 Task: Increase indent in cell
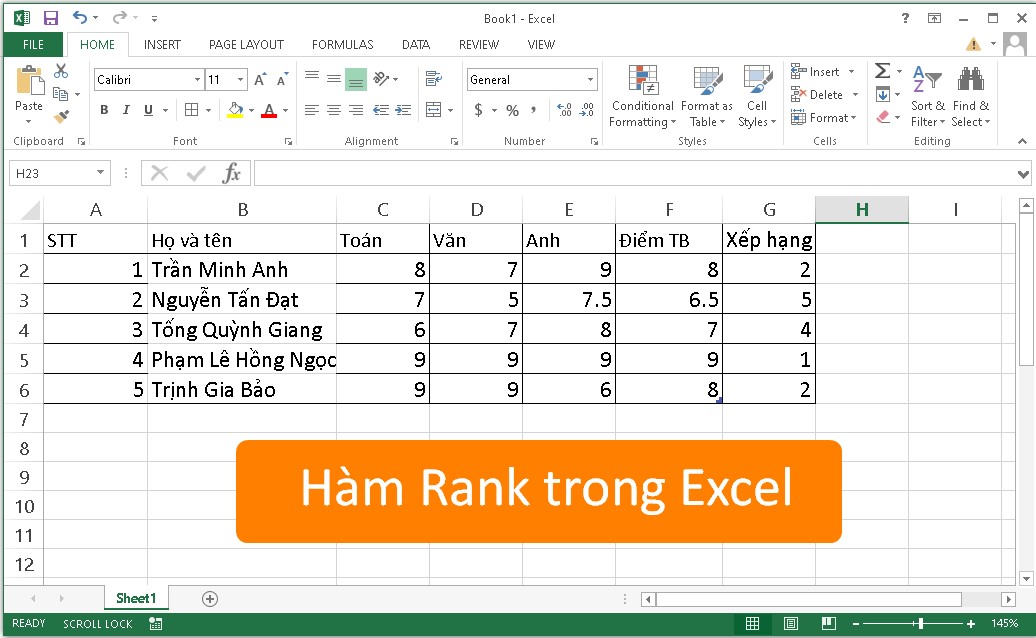(403, 110)
